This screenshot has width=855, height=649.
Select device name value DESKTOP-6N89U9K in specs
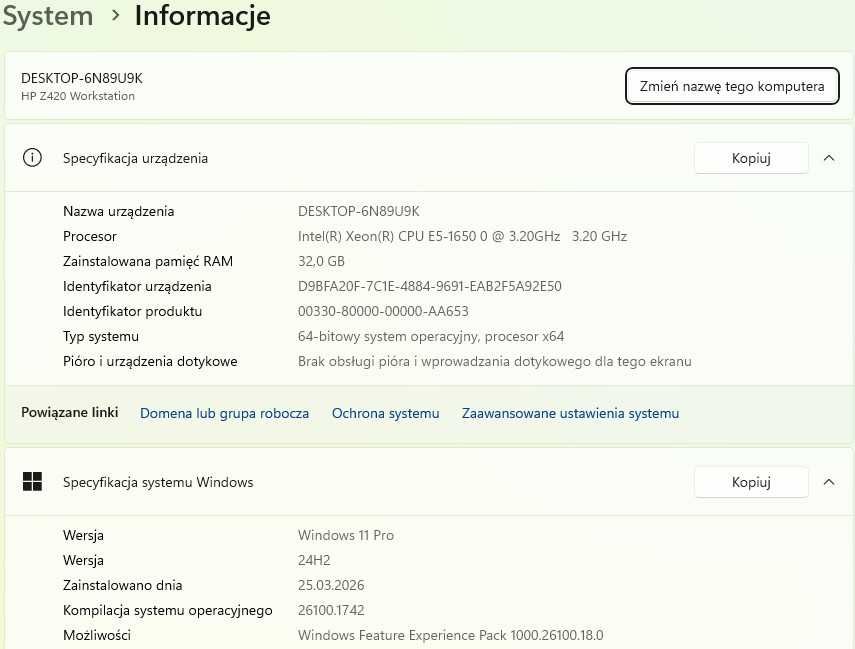[x=359, y=211]
